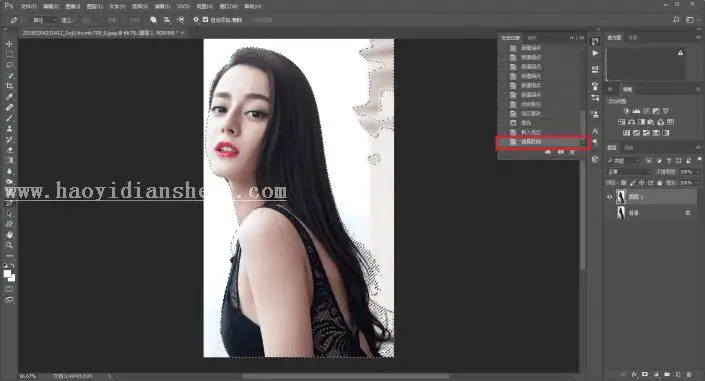Select the Rectangular Marquee tool
705x381 pixels.
pyautogui.click(x=9, y=54)
